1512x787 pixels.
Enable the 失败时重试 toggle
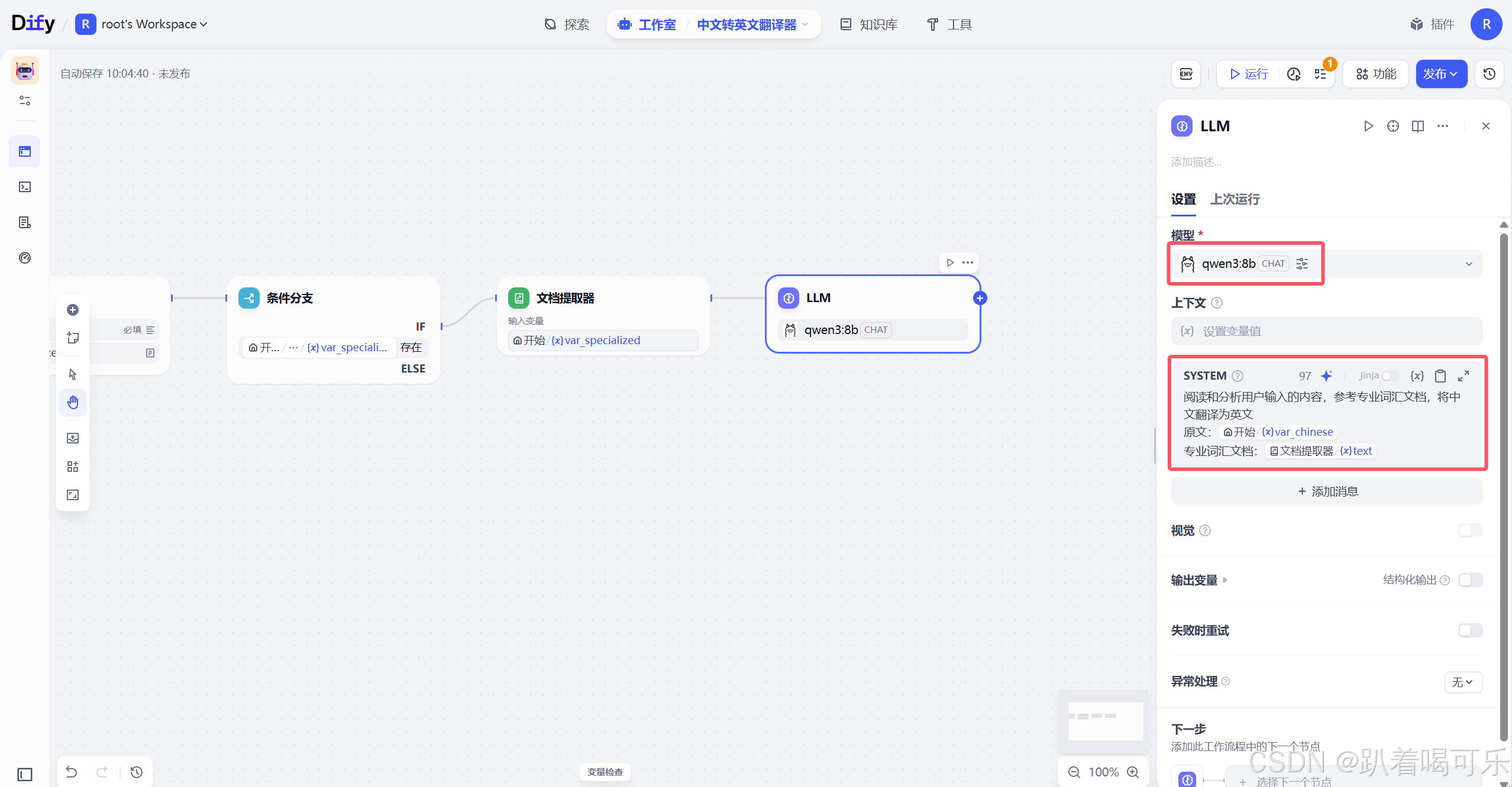pos(1470,630)
